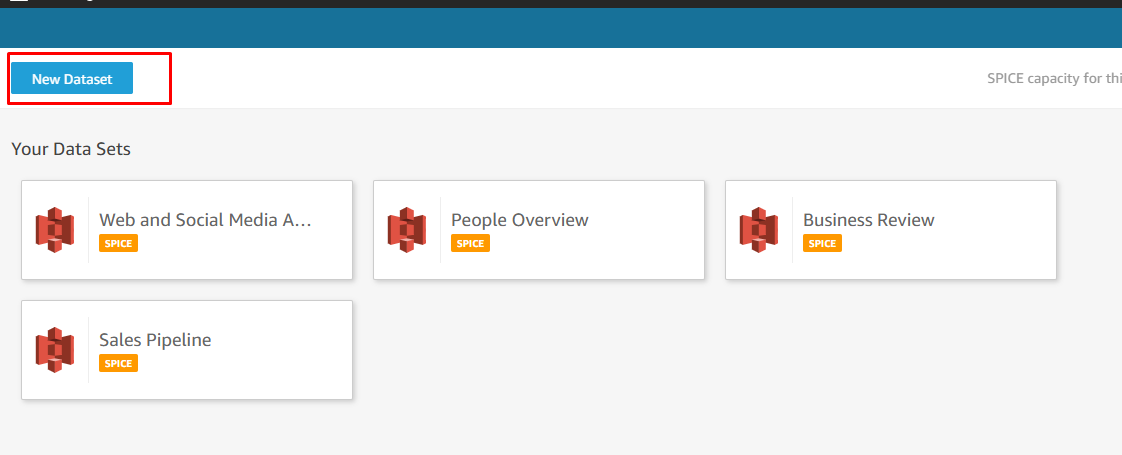
Task: Click the blue header bar
Action: (x=560, y=28)
